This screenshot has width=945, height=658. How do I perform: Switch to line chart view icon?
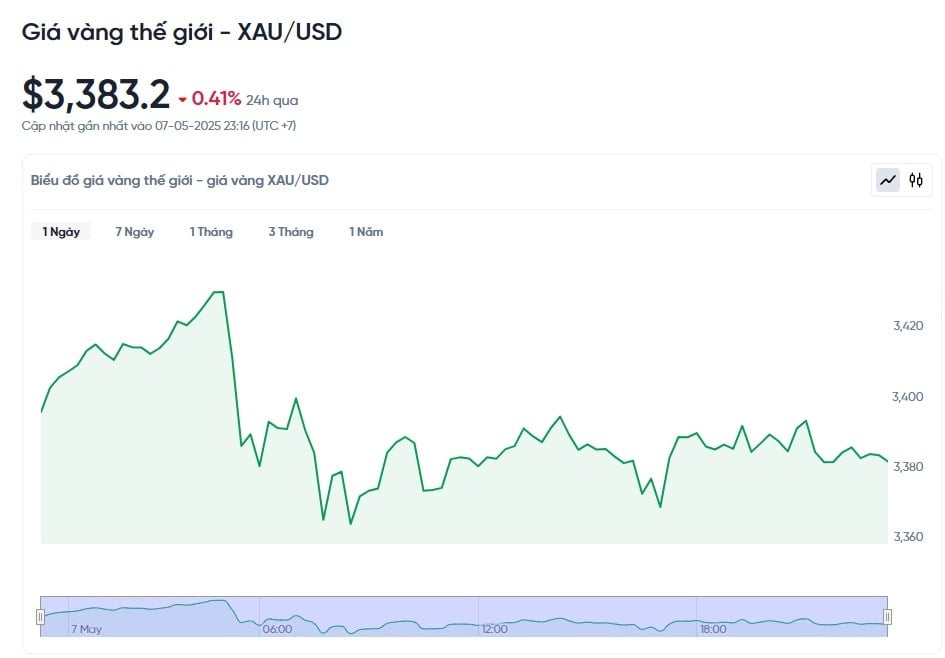coord(888,180)
